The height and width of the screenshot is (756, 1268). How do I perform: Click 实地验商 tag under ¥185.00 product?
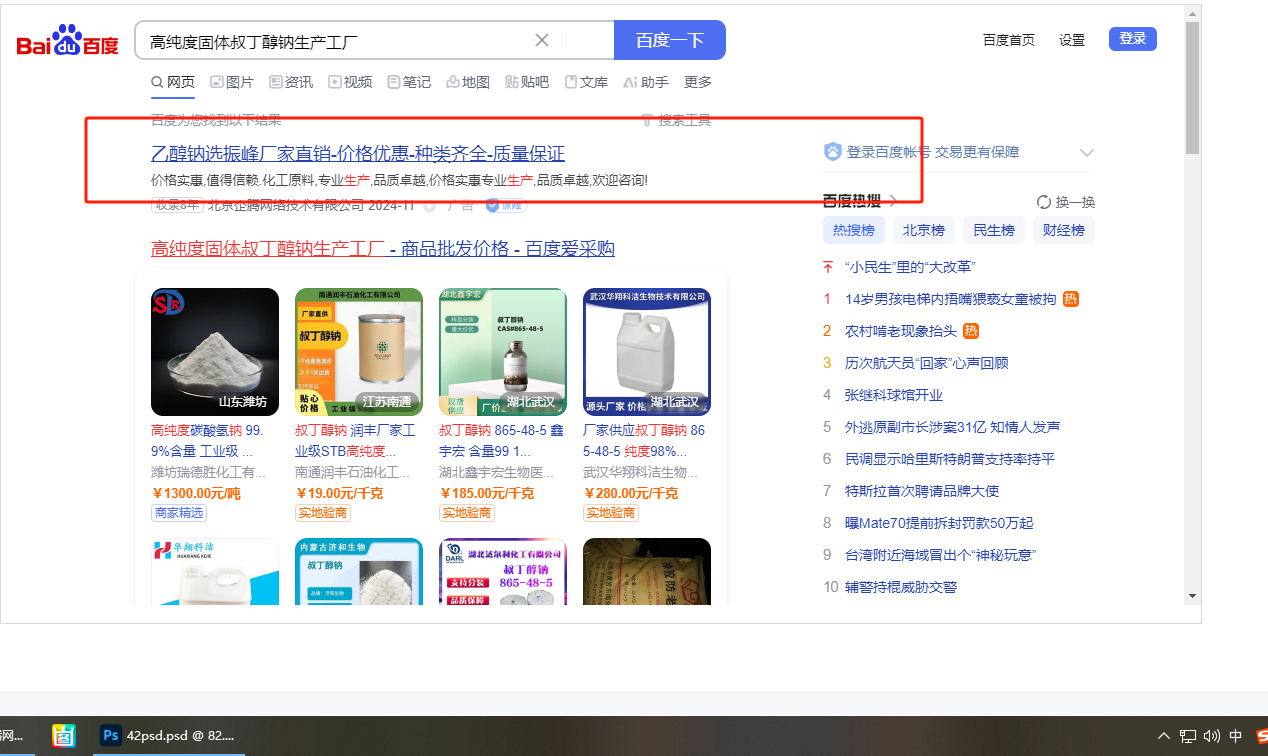(x=467, y=513)
